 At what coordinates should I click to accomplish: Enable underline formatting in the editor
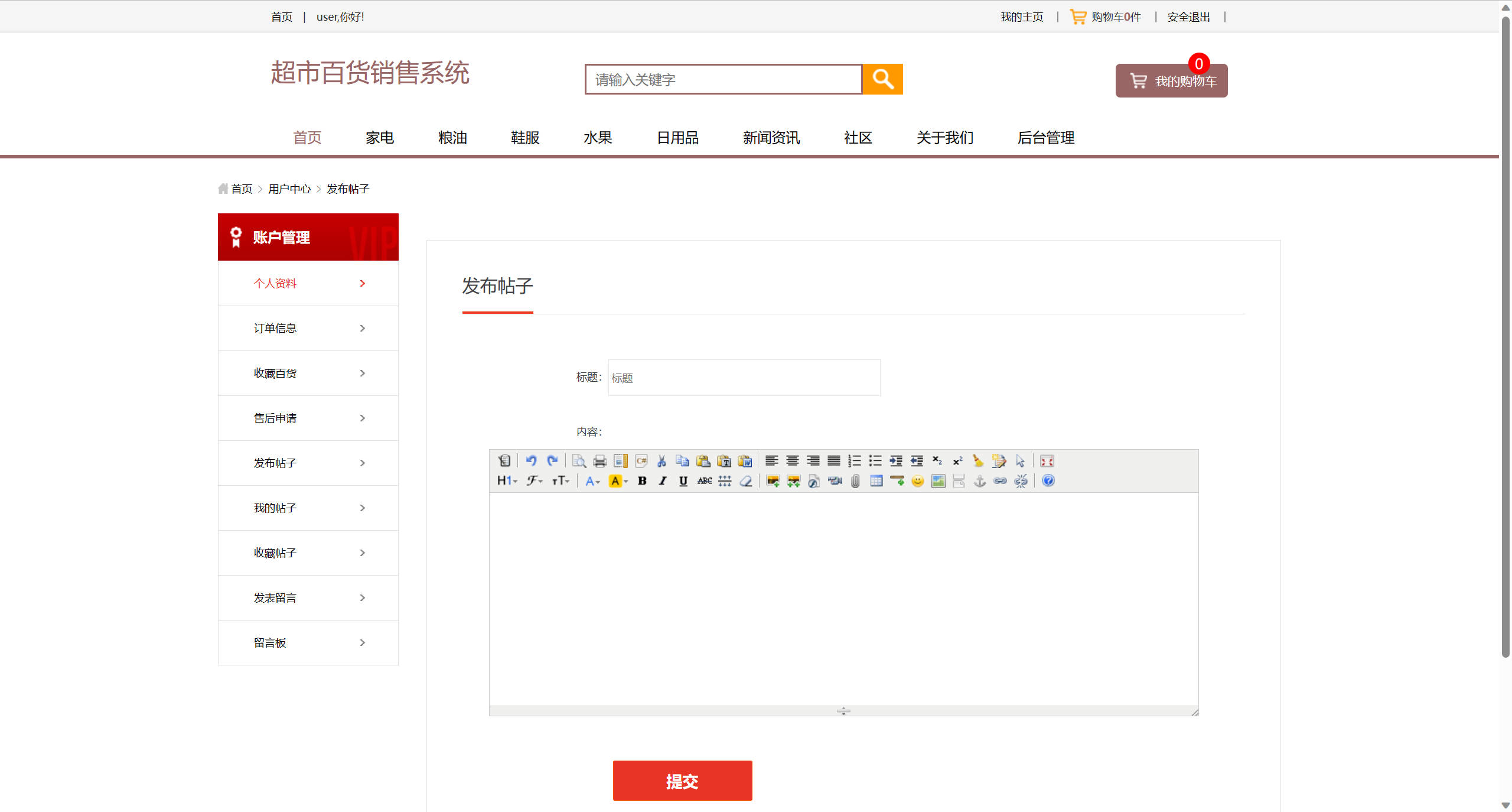pos(683,480)
